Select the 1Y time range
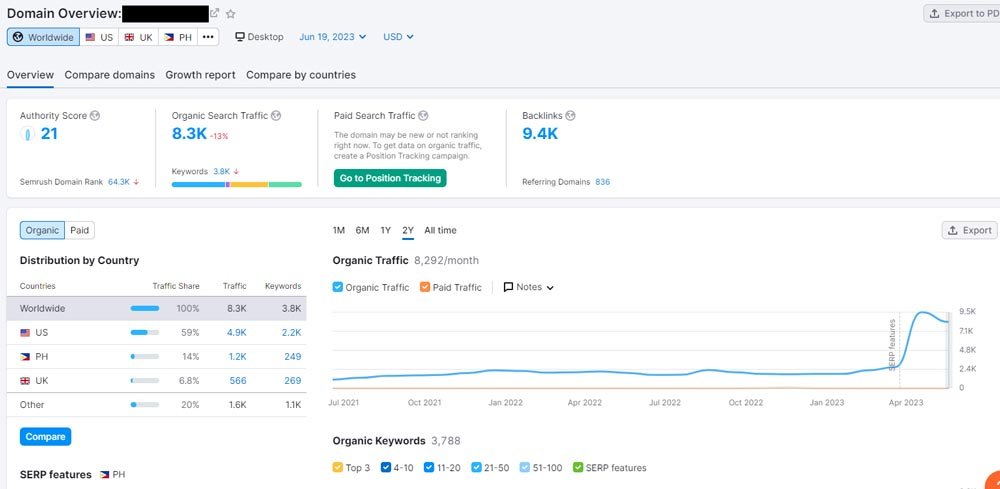1000x489 pixels. [385, 231]
